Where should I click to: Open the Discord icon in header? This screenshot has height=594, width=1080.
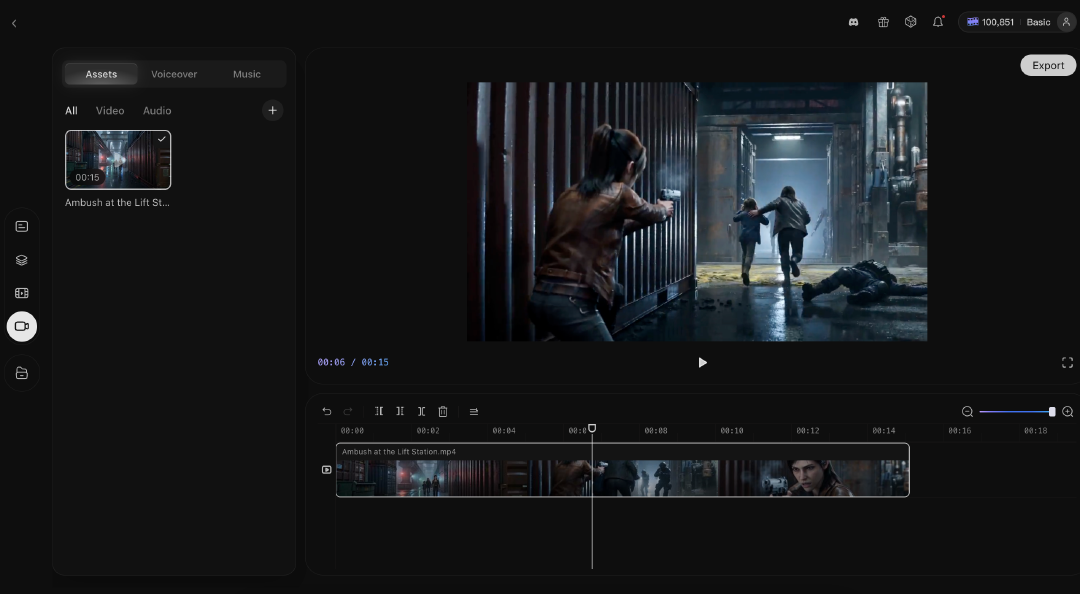[x=853, y=22]
